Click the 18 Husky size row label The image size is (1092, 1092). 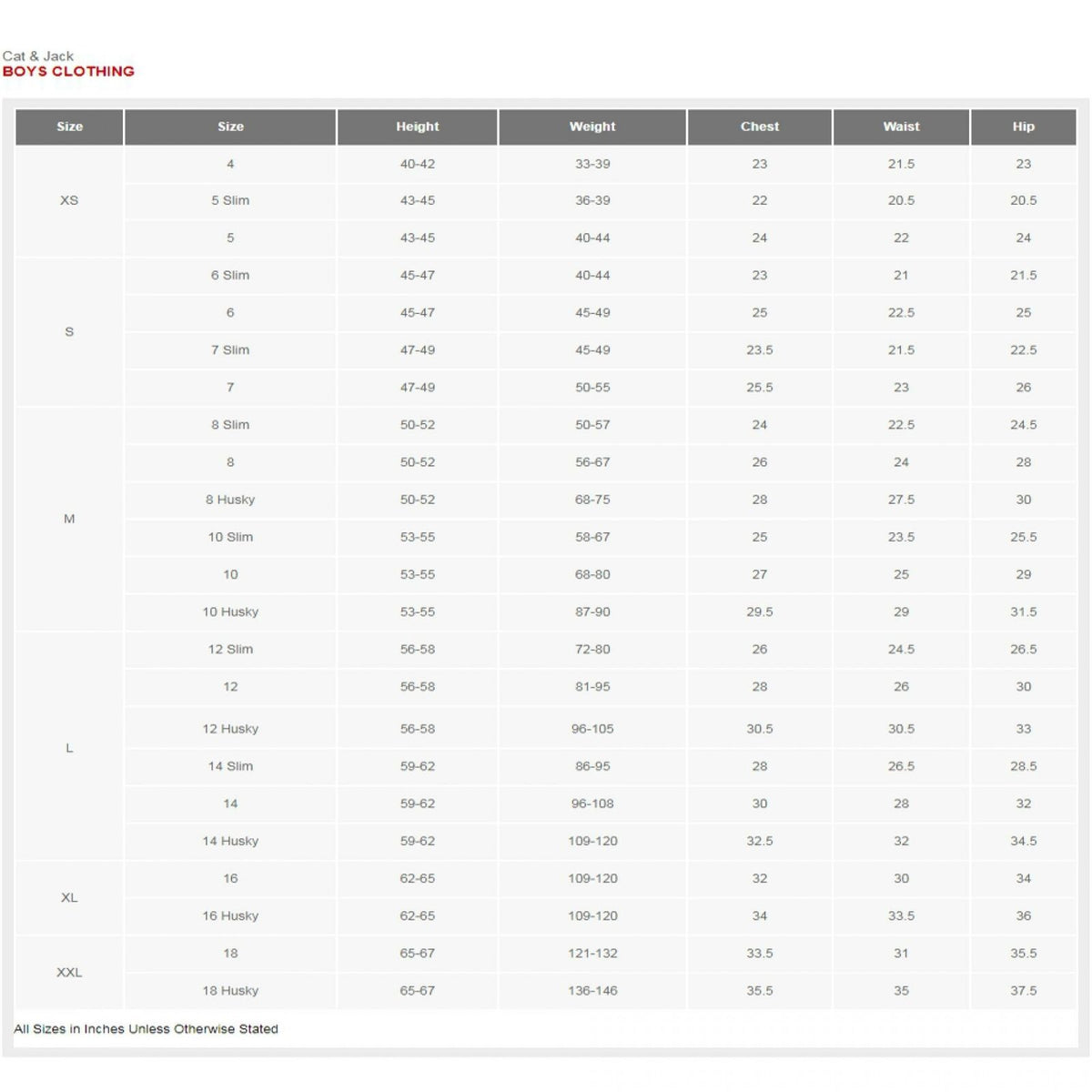click(x=230, y=990)
